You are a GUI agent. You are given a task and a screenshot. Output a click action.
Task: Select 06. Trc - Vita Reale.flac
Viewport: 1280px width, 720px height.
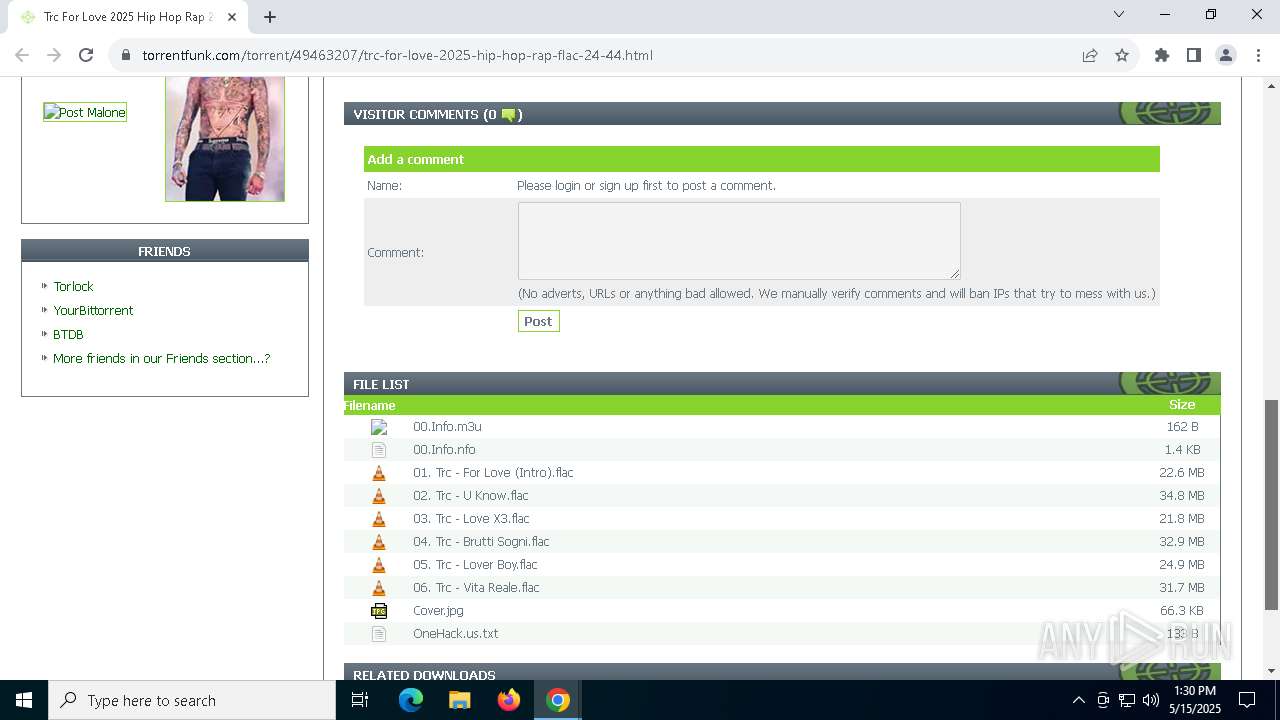476,587
